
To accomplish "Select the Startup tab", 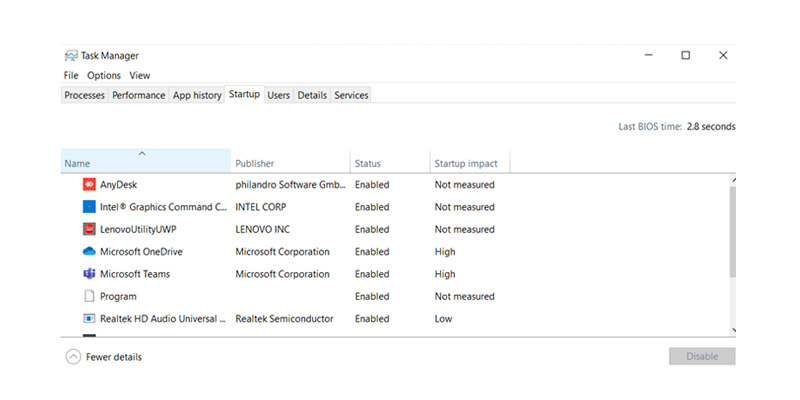I will coord(244,94).
